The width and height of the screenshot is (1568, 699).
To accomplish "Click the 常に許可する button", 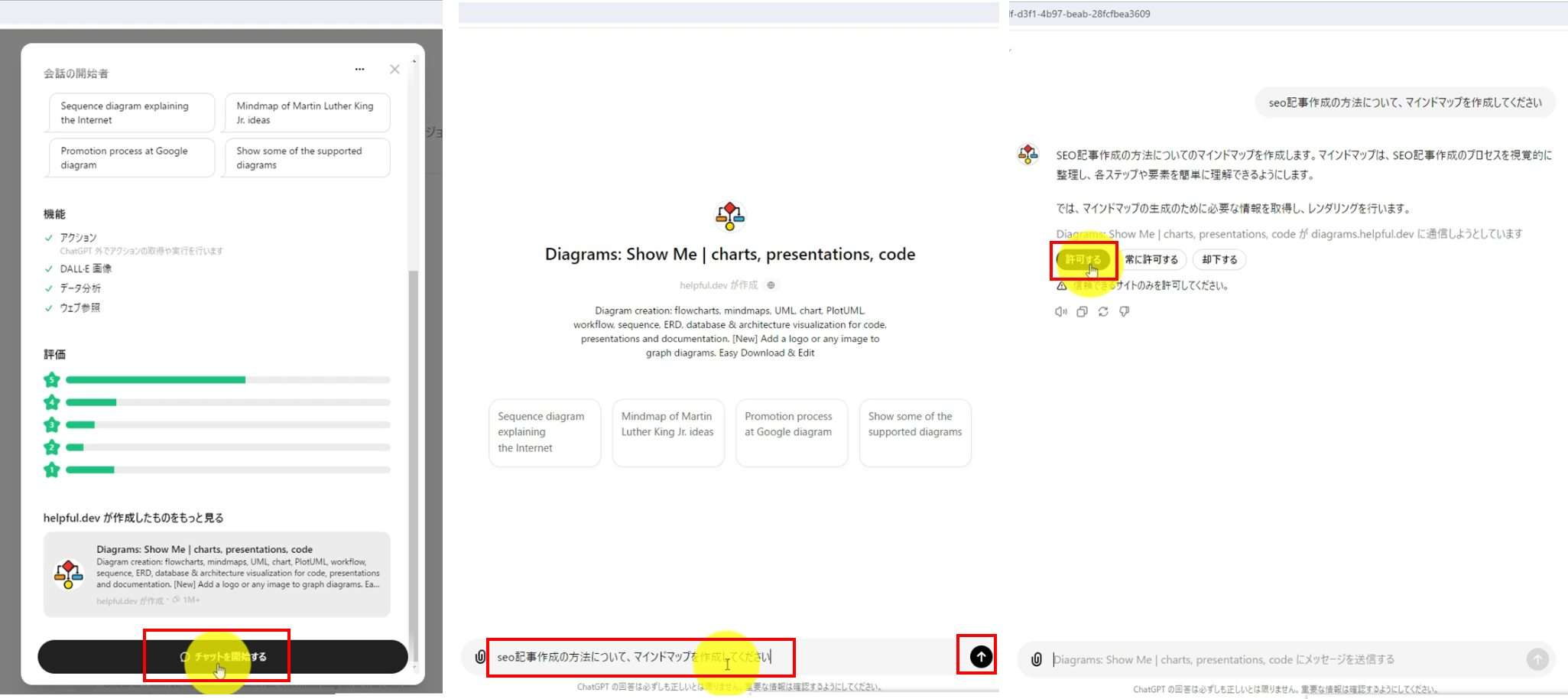I will point(1151,260).
